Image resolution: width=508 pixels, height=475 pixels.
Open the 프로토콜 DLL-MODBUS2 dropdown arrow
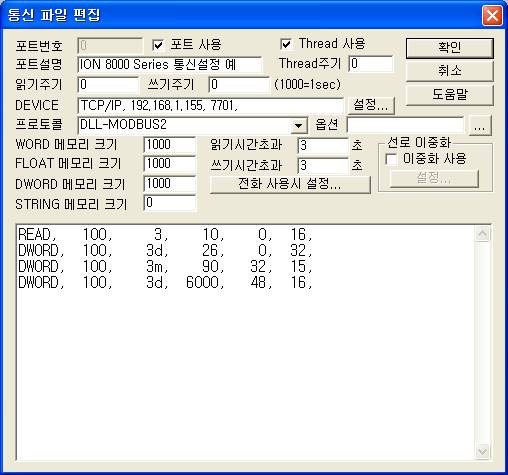[299, 126]
